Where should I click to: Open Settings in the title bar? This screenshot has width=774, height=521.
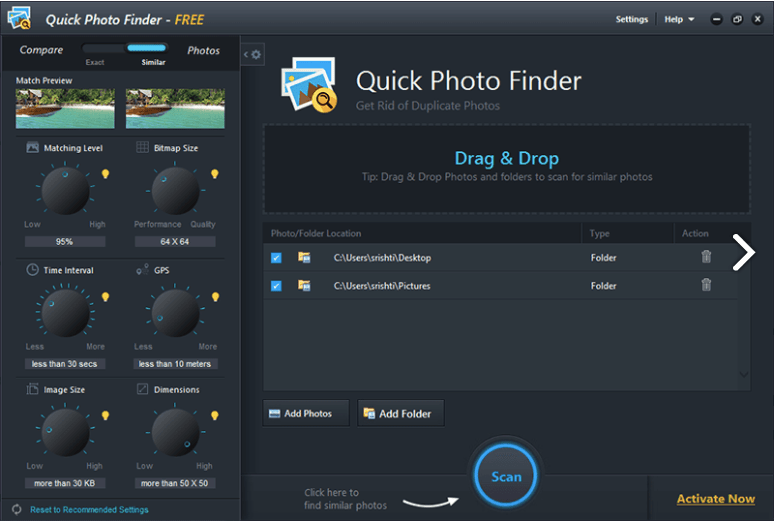click(x=631, y=19)
